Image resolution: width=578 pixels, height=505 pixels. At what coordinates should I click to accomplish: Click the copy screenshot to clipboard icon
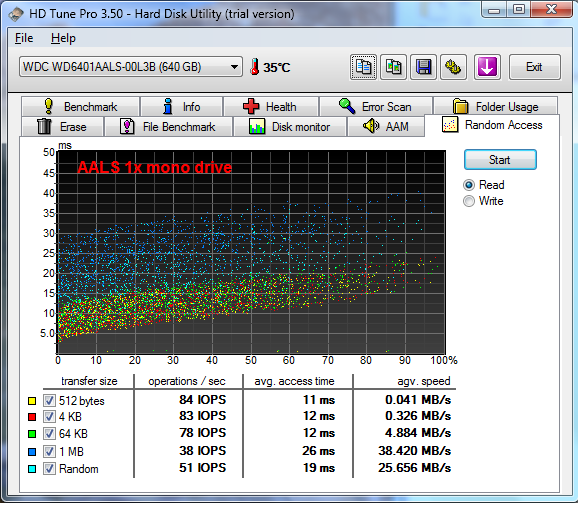click(393, 67)
